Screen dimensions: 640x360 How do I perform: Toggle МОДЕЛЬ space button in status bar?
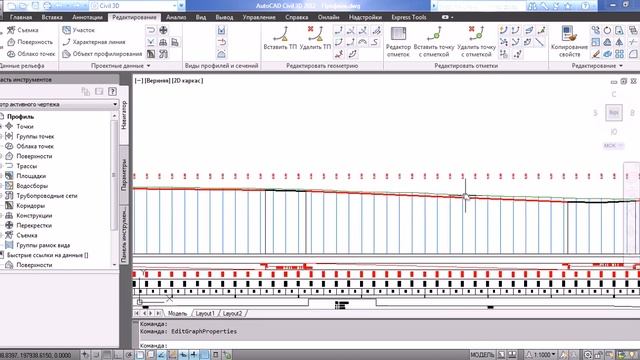[482, 355]
